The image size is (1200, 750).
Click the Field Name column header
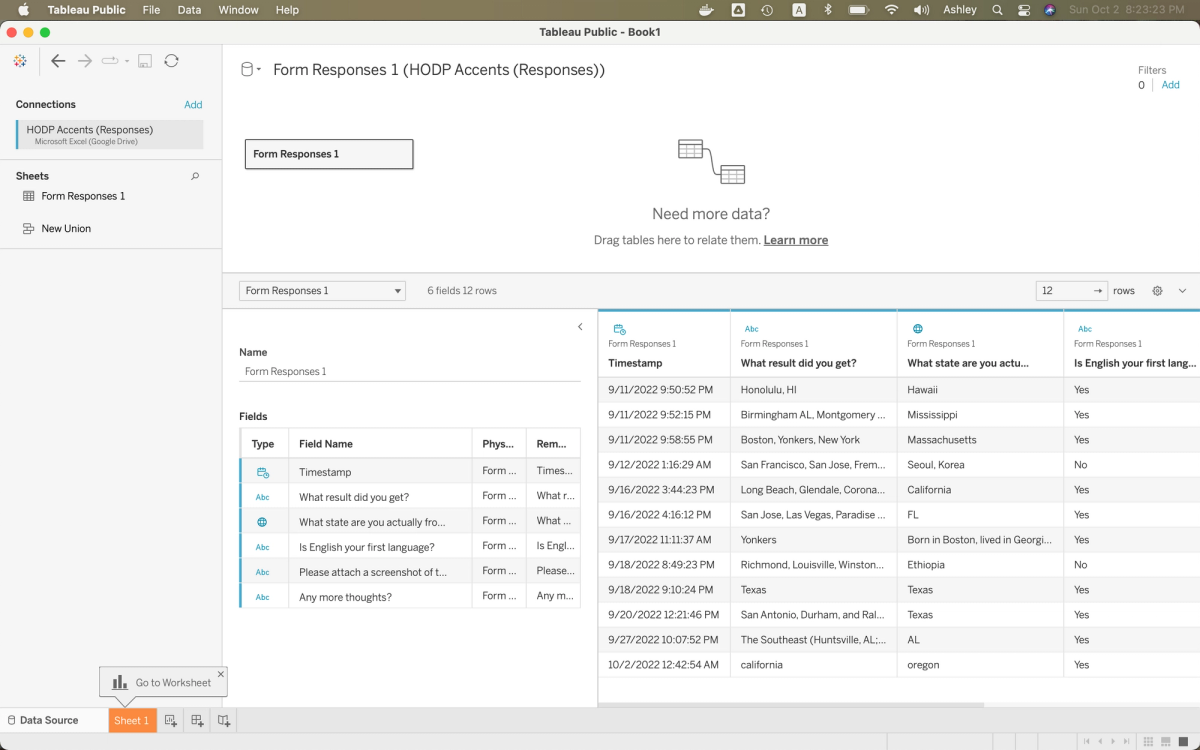(x=380, y=444)
